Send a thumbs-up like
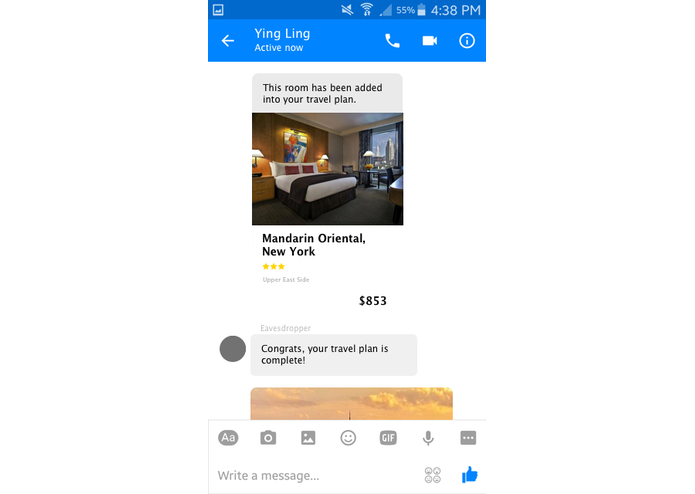Screen dimensions: 695x494 (469, 475)
